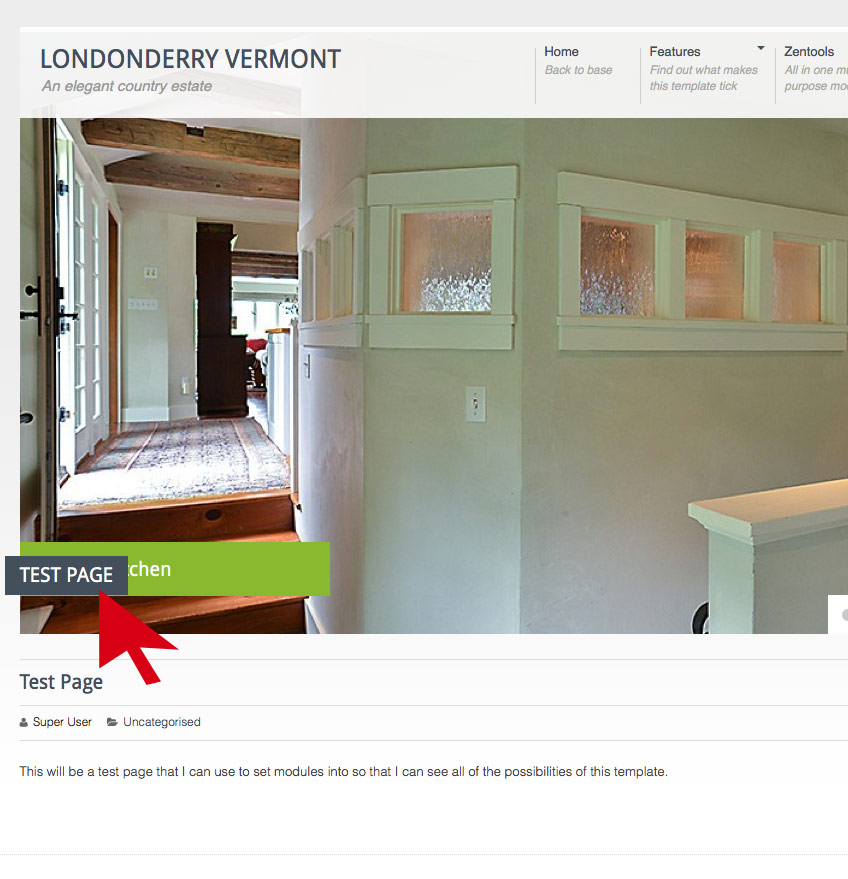This screenshot has width=848, height=879.
Task: Click the slideshow pagination dot
Action: point(845,615)
